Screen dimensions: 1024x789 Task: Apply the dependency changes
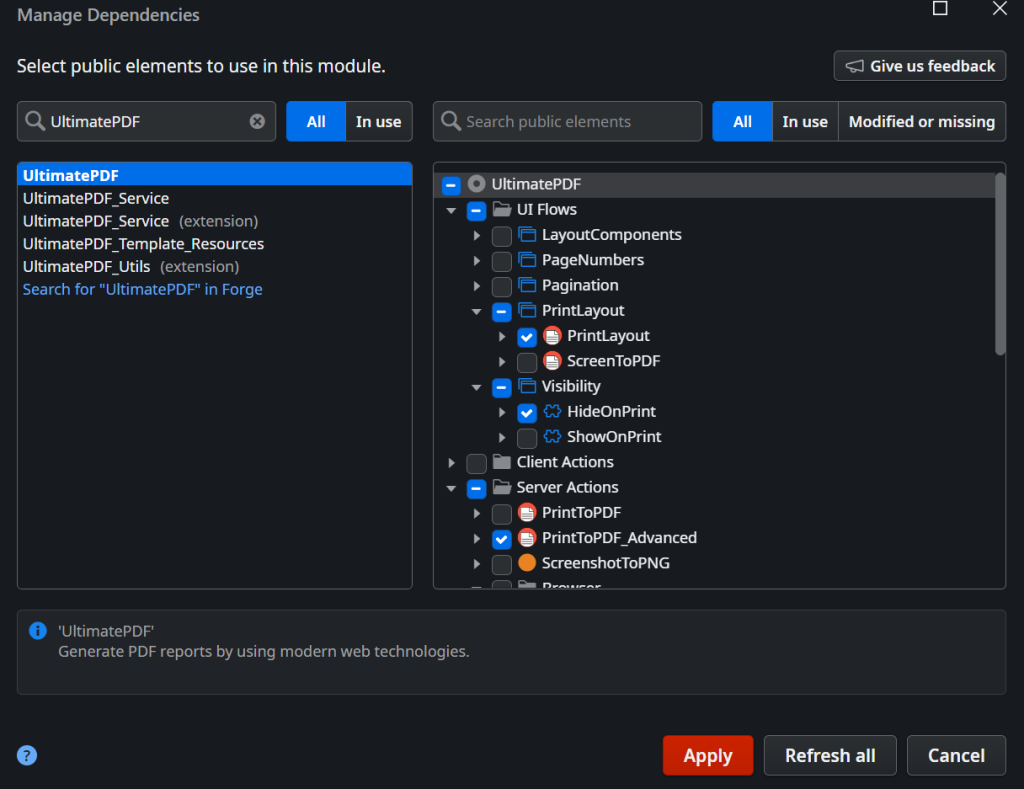click(x=707, y=755)
